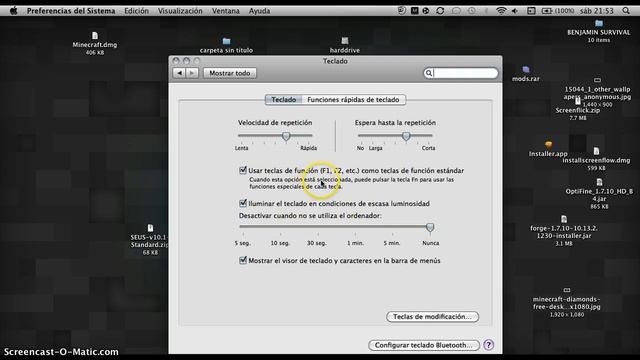This screenshot has height=360, width=640.
Task: Click the sync arrows icon in menu bar
Action: [440, 11]
